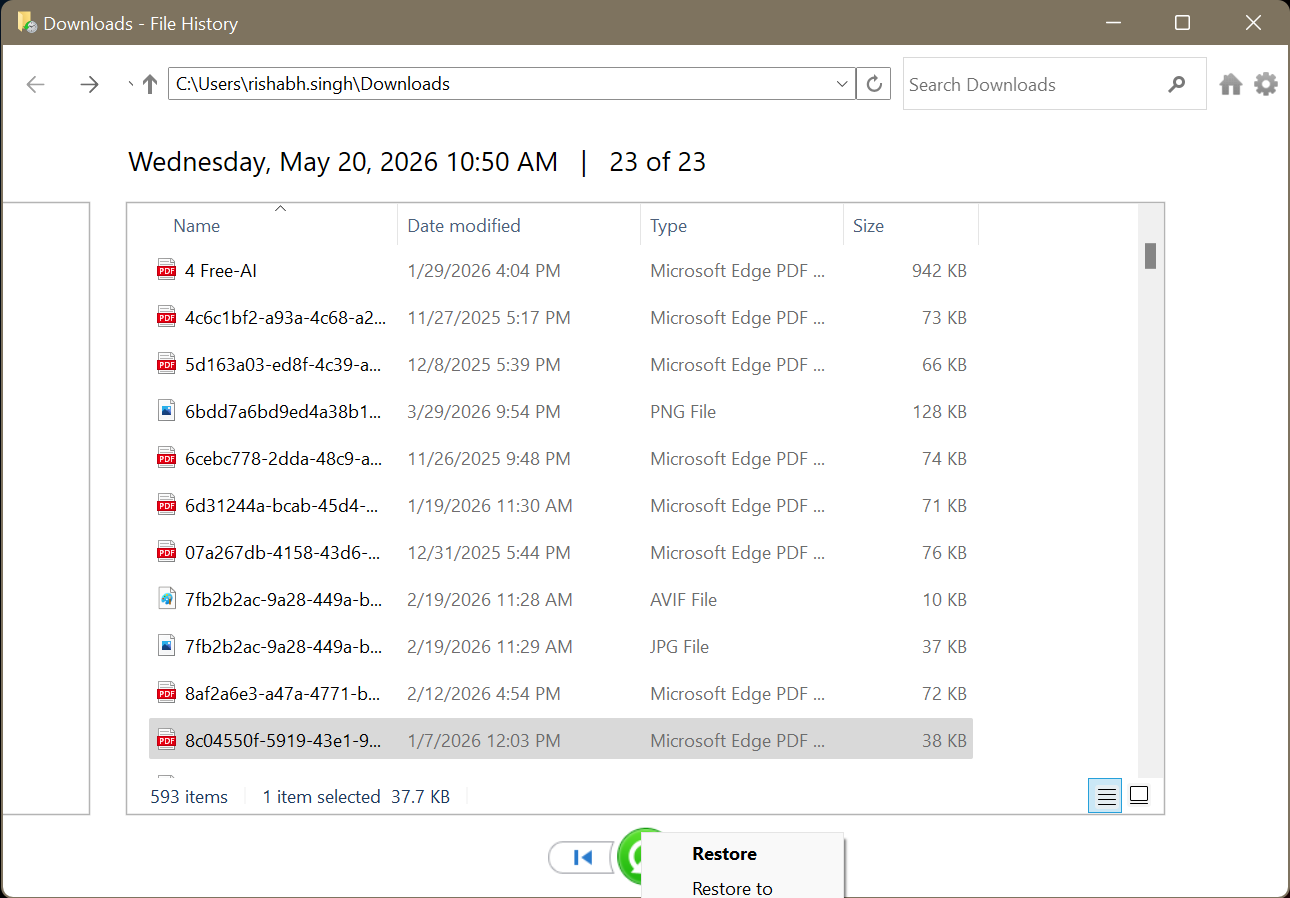Click the PDF icon of 4 Free-AI
Screen dimensions: 1290x898
pos(166,270)
